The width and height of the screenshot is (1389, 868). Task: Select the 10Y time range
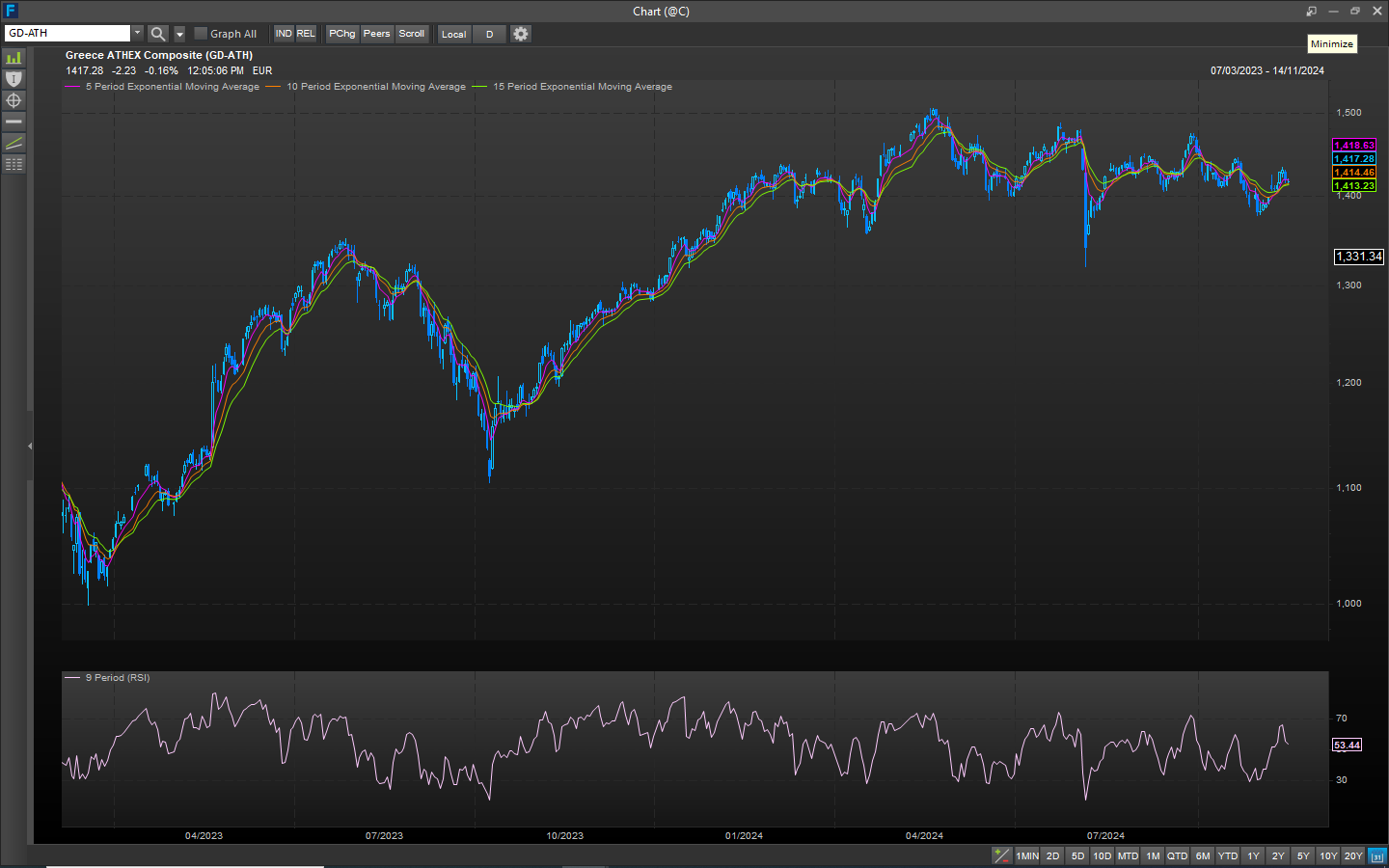[1328, 855]
